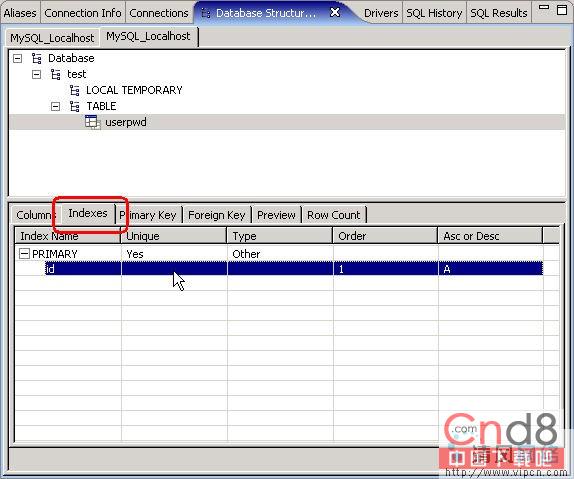The width and height of the screenshot is (574, 479).
Task: Select the userpwd table icon
Action: click(93, 122)
